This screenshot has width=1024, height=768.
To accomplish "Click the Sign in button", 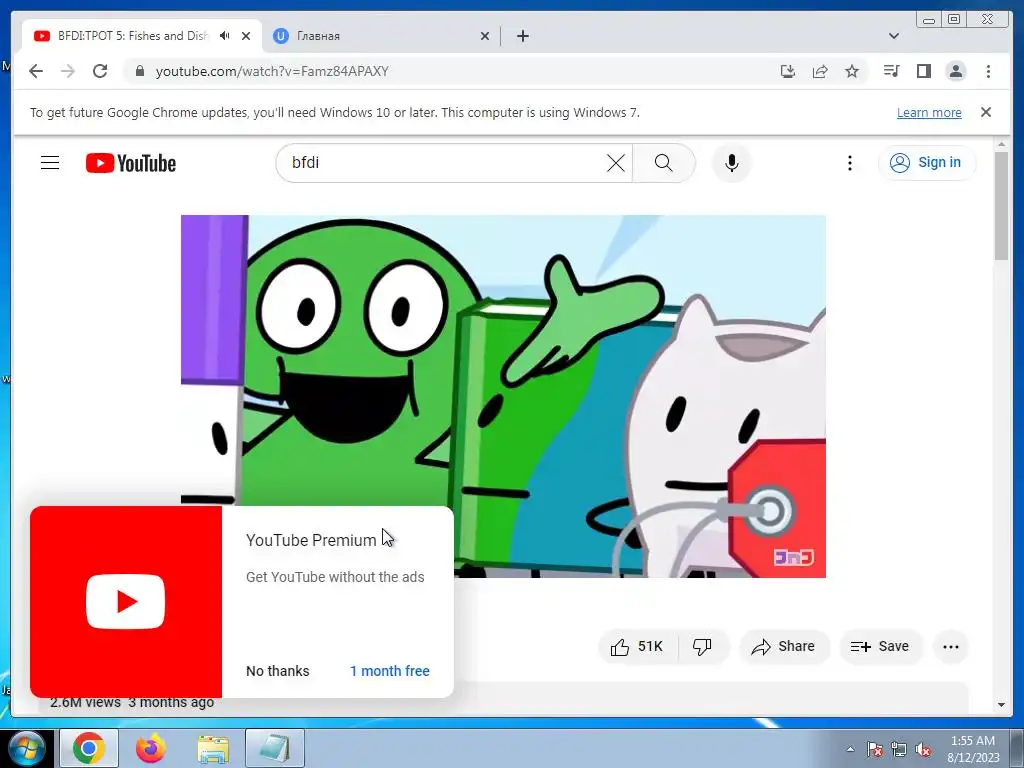I will coord(927,163).
